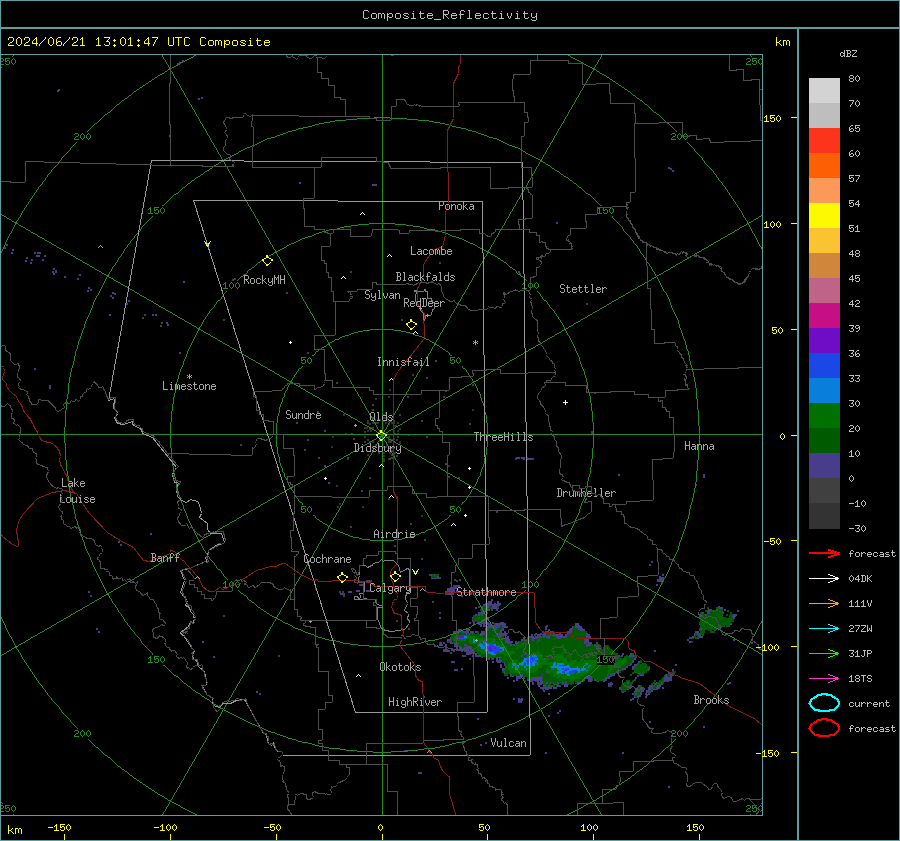Image resolution: width=900 pixels, height=841 pixels.
Task: Click the magenta 18TS arrow icon
Action: (x=824, y=679)
